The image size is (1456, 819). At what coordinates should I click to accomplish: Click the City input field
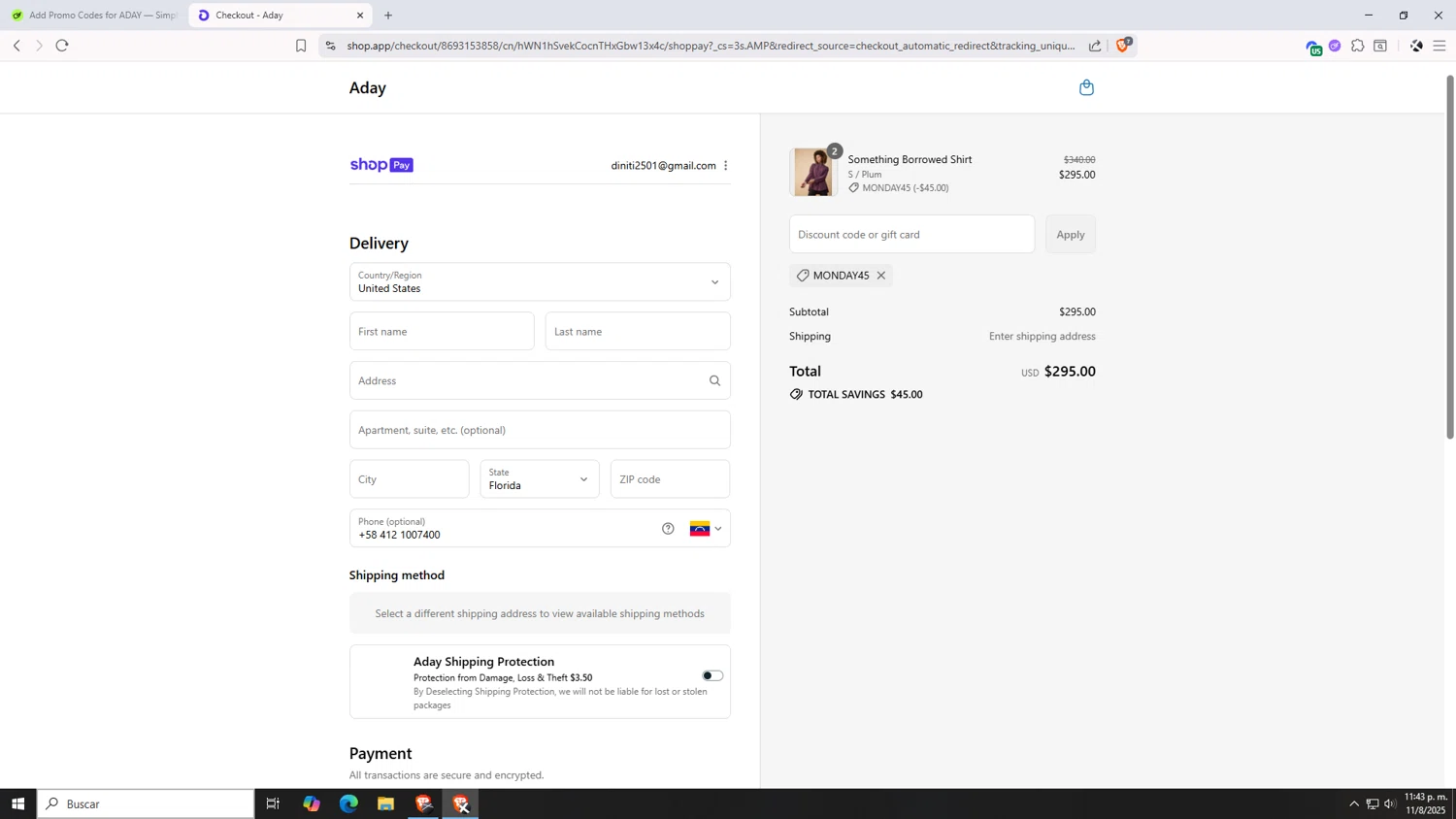[409, 479]
